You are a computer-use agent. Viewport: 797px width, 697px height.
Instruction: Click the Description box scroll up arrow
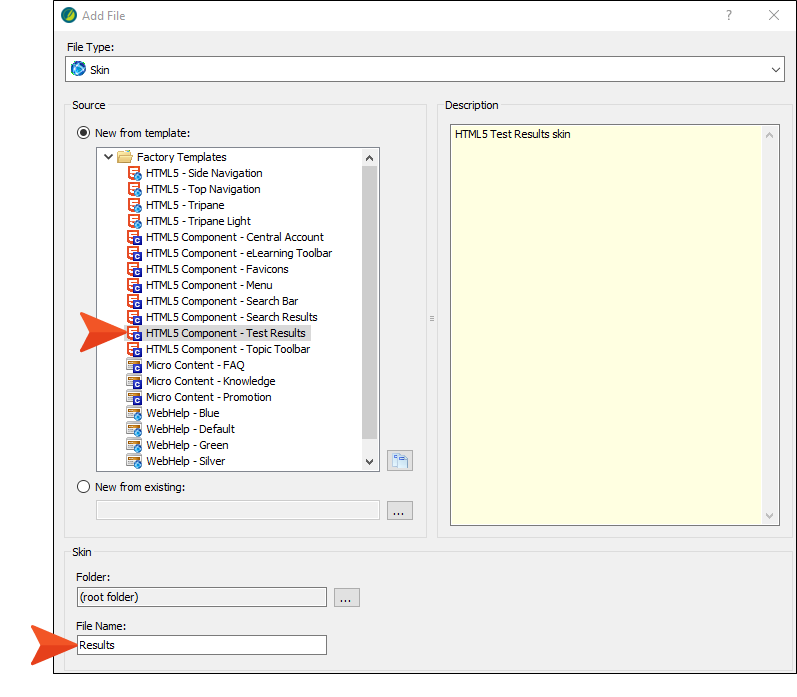click(770, 135)
